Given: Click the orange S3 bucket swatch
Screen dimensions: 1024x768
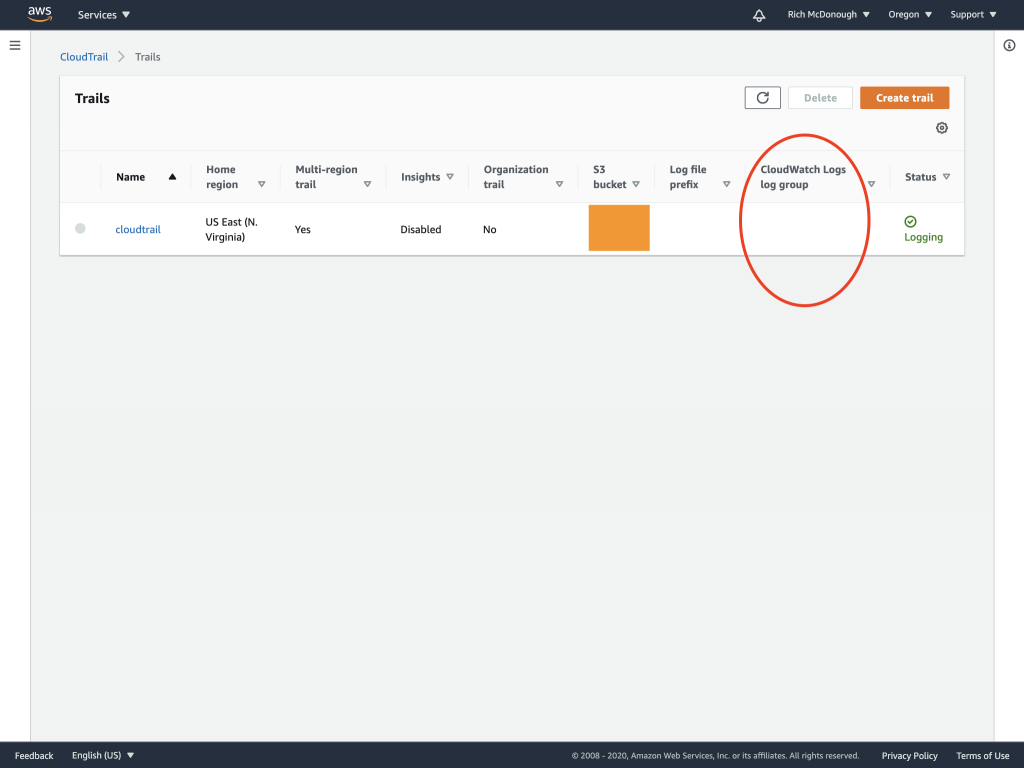Looking at the screenshot, I should pos(618,228).
